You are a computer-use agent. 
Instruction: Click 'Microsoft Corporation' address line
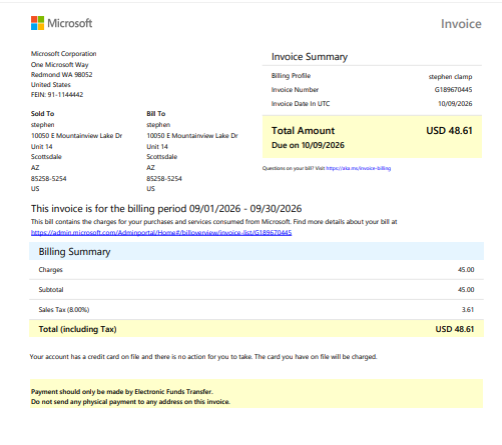64,54
